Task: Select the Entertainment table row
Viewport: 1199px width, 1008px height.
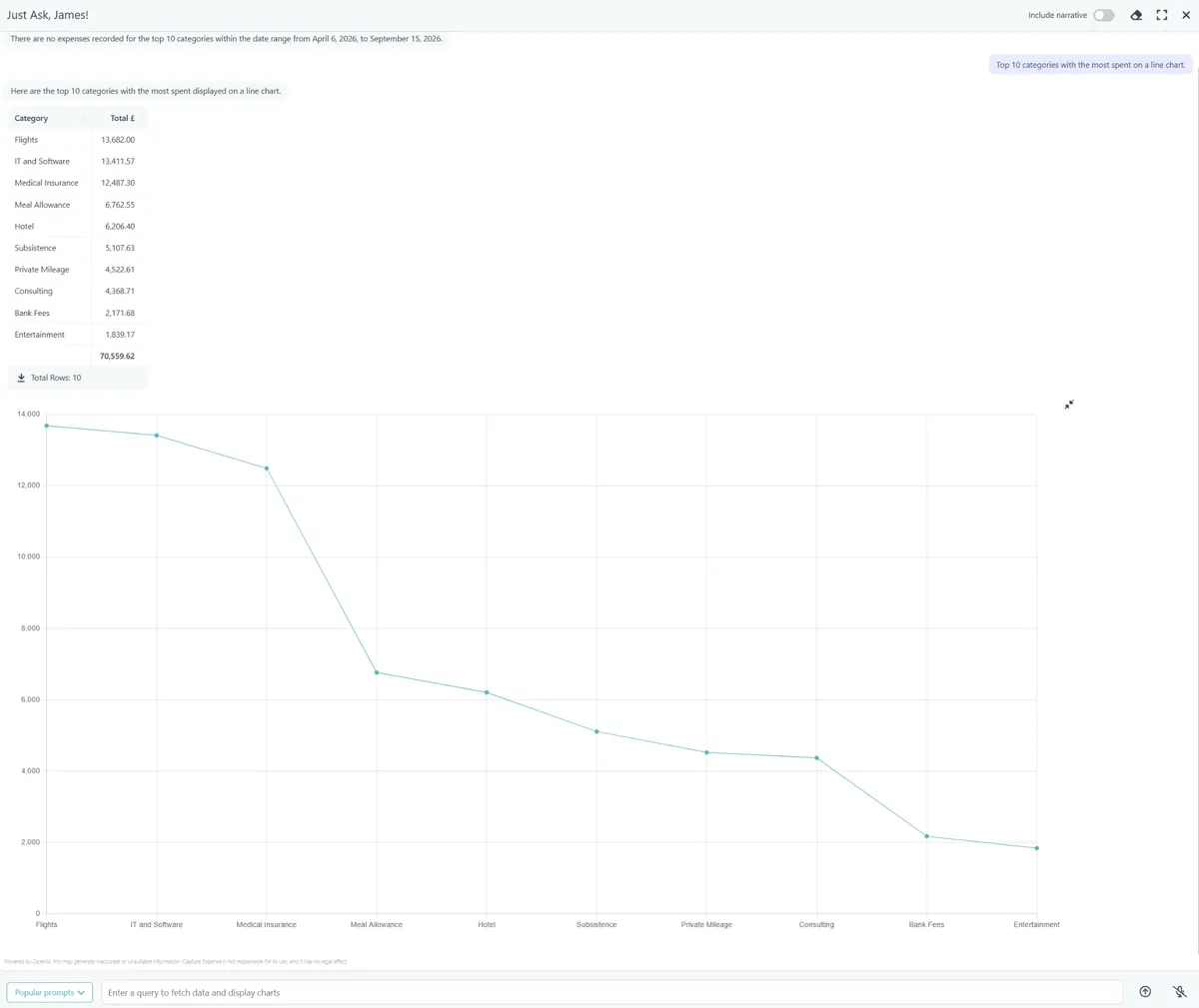Action: pos(77,335)
